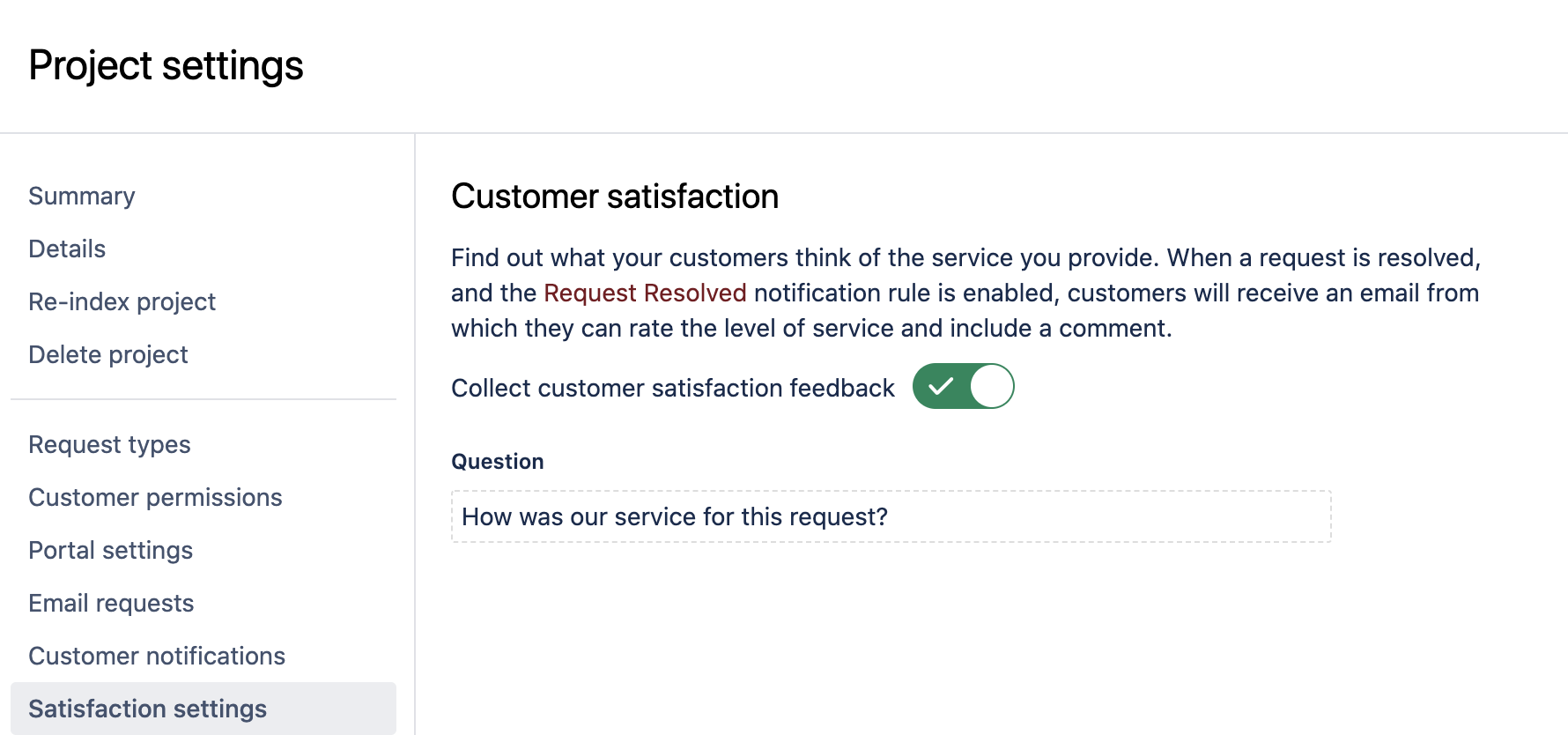Open Summary in the sidebar
Screen dimensions: 1568x735
pyautogui.click(x=82, y=196)
